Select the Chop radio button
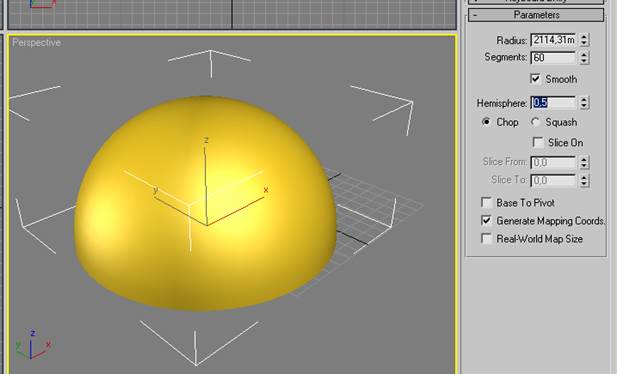Viewport: 617px width, 374px height. pos(486,122)
